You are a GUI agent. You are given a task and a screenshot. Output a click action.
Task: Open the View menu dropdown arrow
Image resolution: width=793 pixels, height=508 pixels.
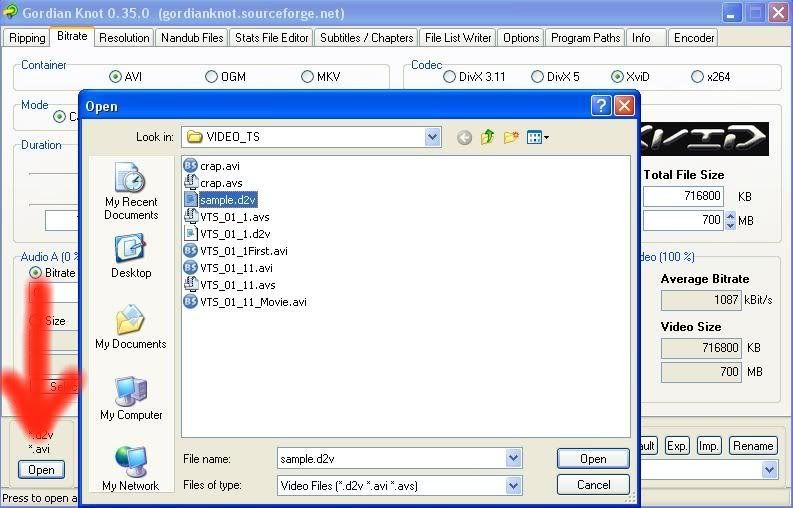(546, 138)
